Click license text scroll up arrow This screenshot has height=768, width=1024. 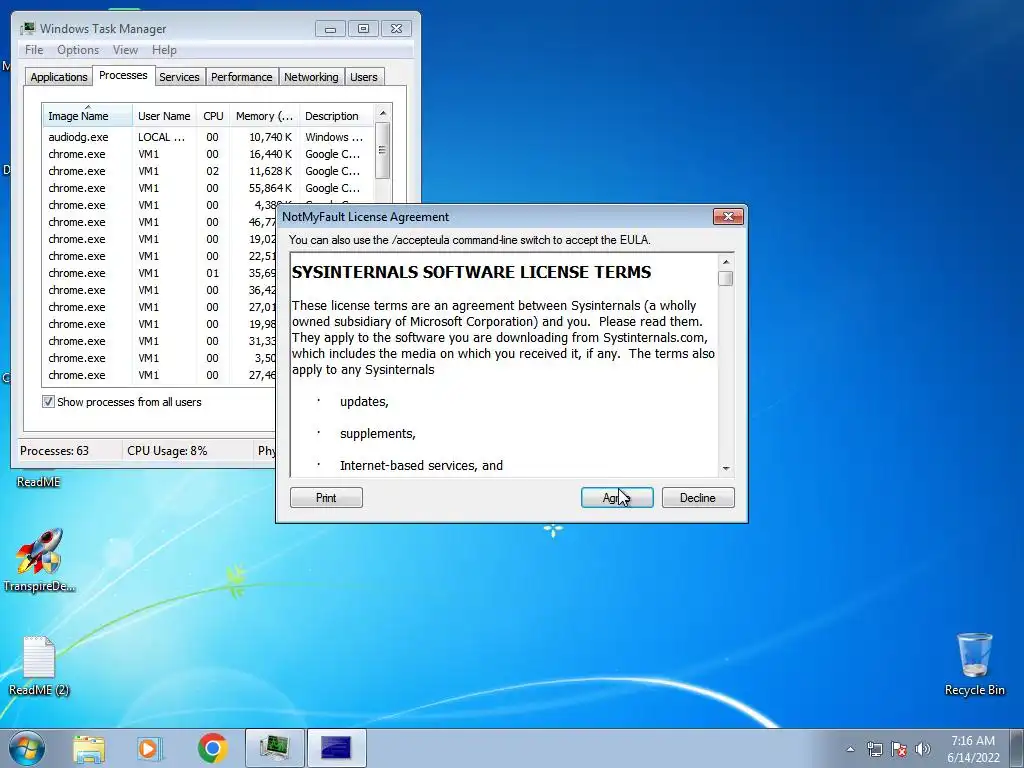click(726, 262)
